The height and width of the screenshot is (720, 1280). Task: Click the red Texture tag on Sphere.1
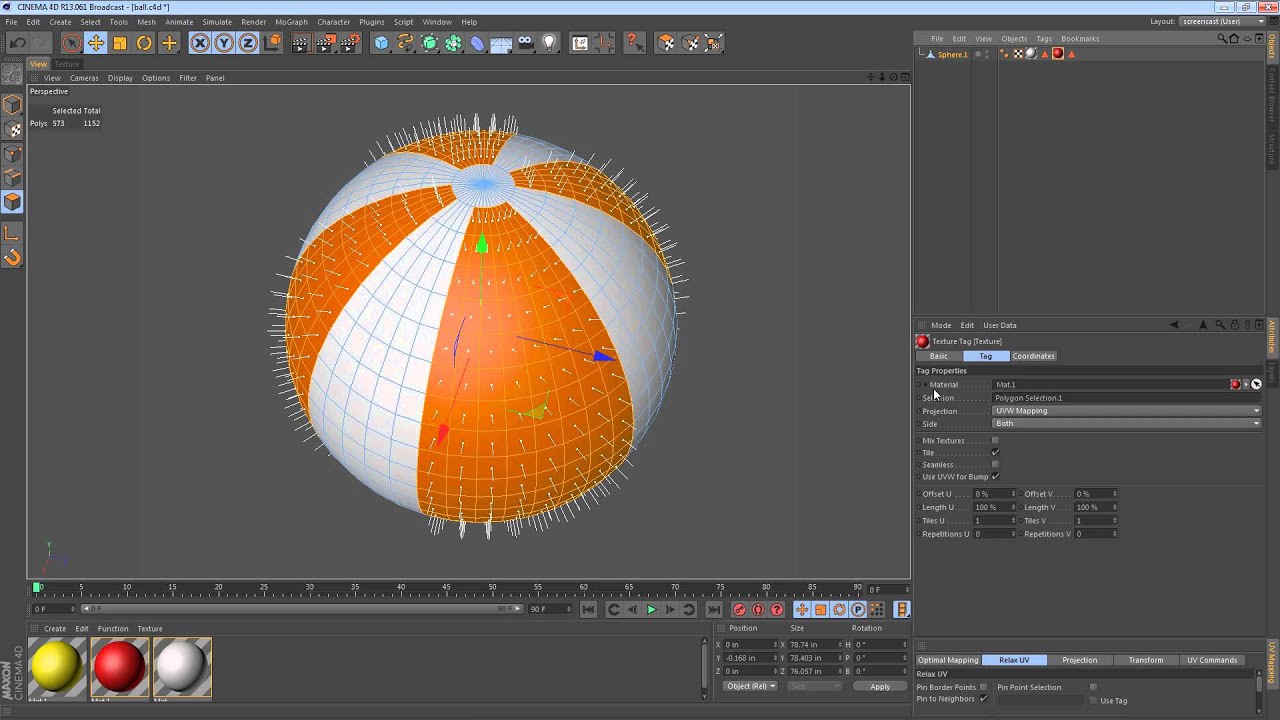click(x=1058, y=54)
